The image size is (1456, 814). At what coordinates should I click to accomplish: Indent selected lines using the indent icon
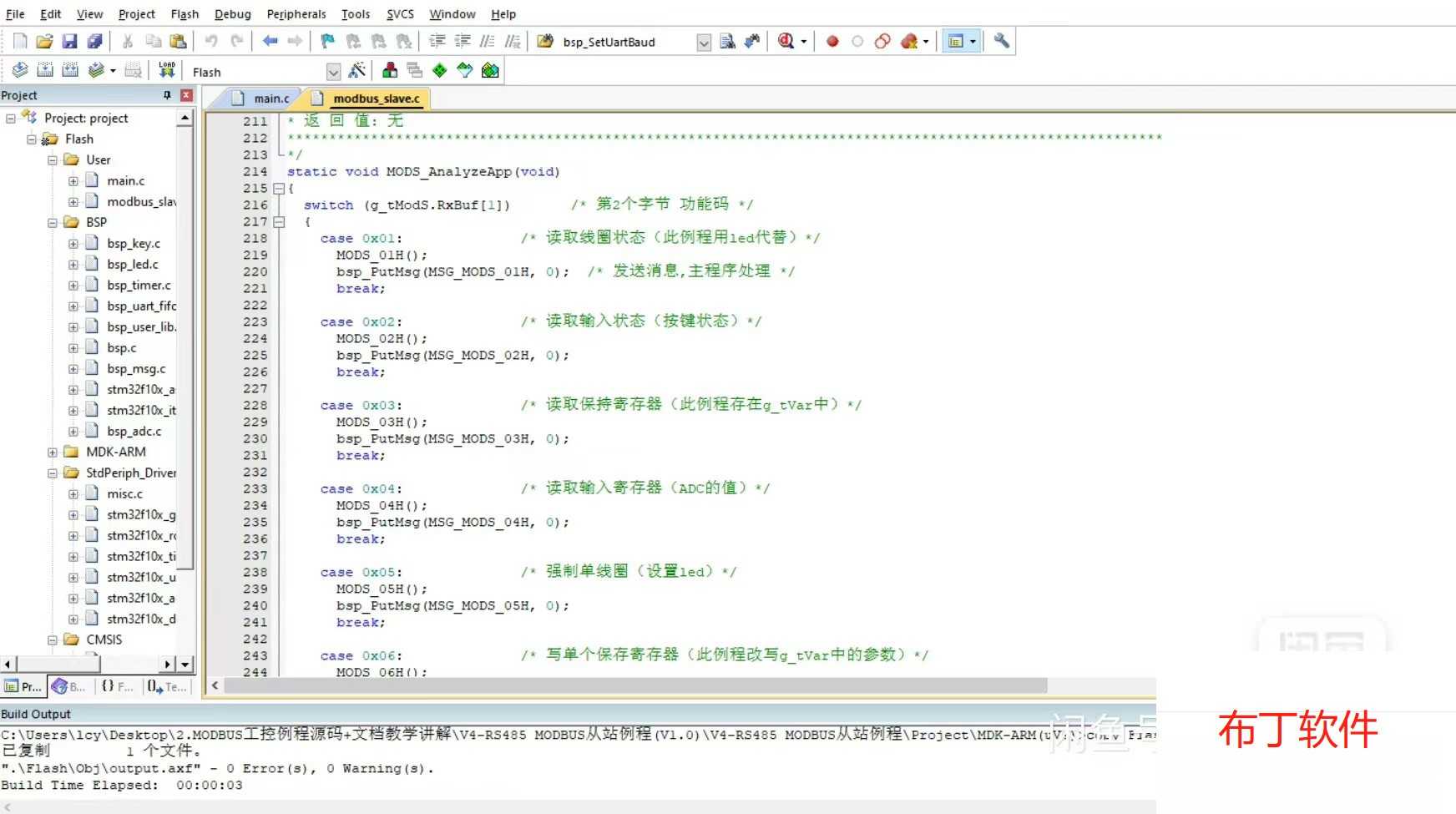point(437,41)
